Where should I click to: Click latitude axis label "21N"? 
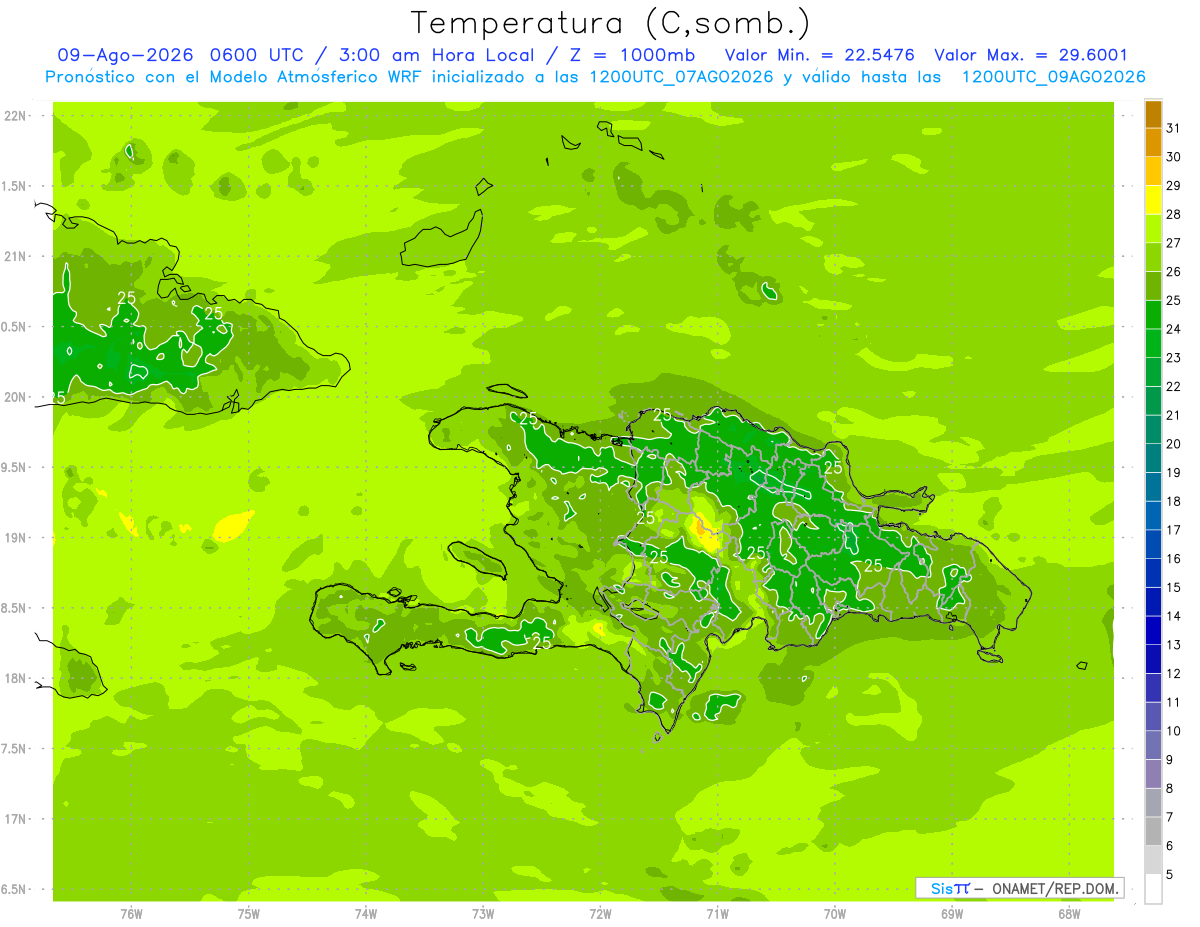click(14, 256)
